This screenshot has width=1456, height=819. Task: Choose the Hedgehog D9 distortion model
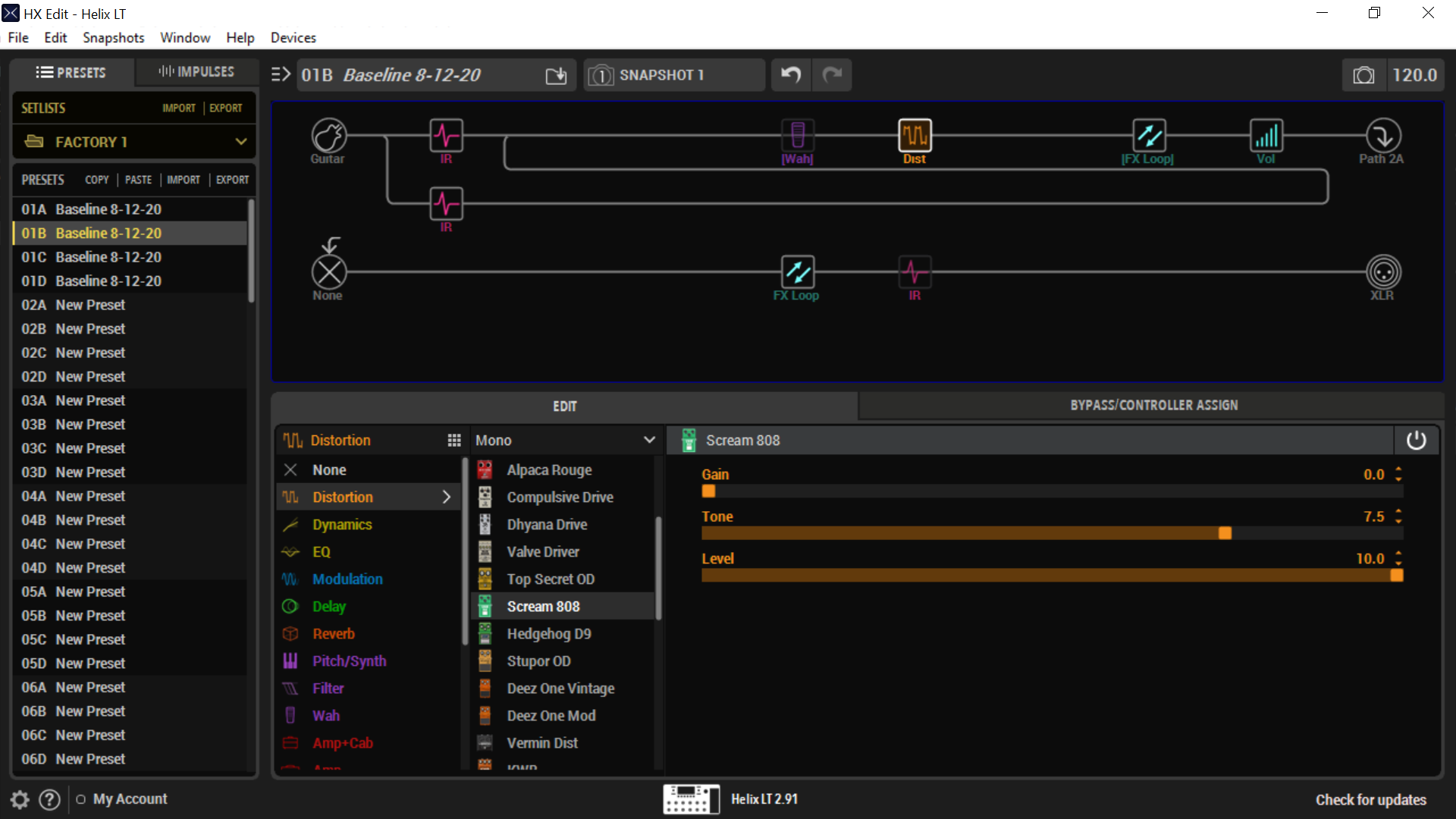point(561,634)
